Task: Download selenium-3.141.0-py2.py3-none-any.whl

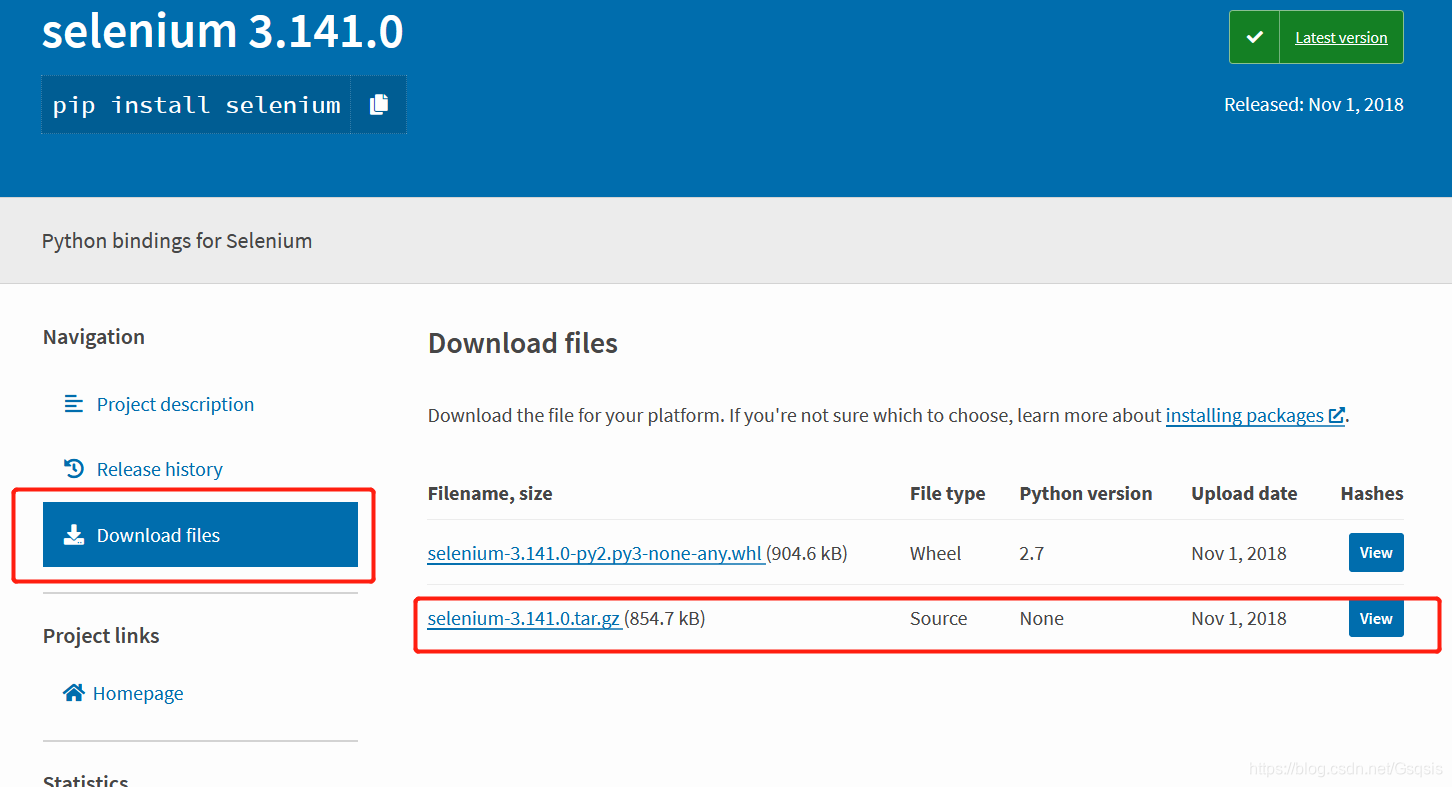Action: click(595, 553)
